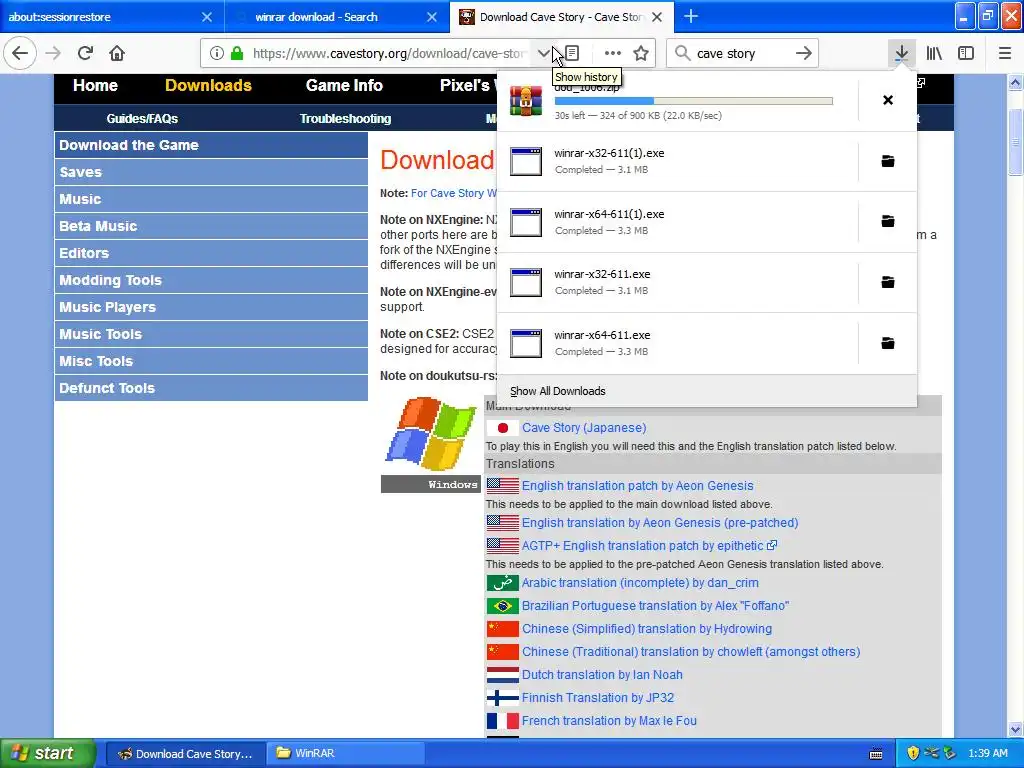Open English translation by Aeon Genesis (pre-patched)

tap(660, 523)
